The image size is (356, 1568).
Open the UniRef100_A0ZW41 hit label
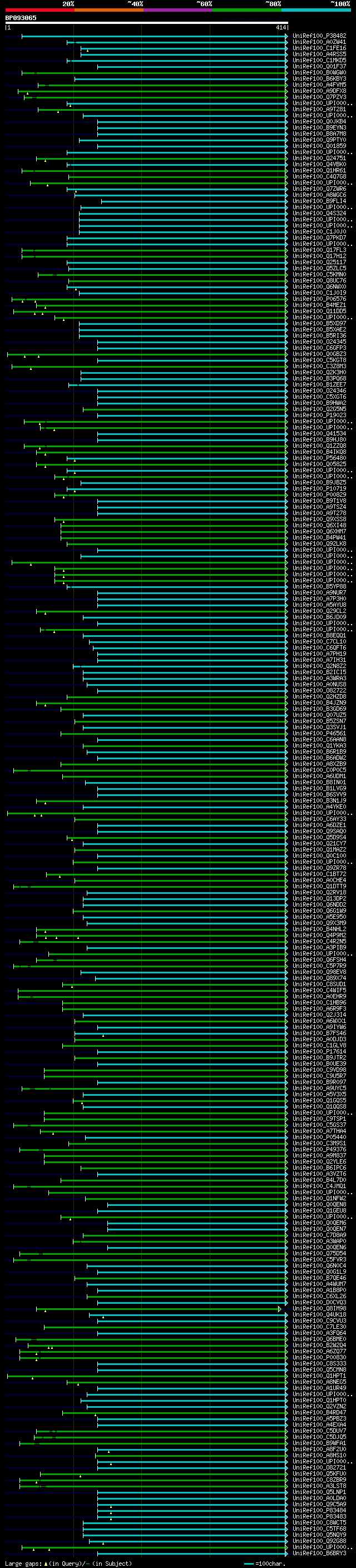[319, 42]
